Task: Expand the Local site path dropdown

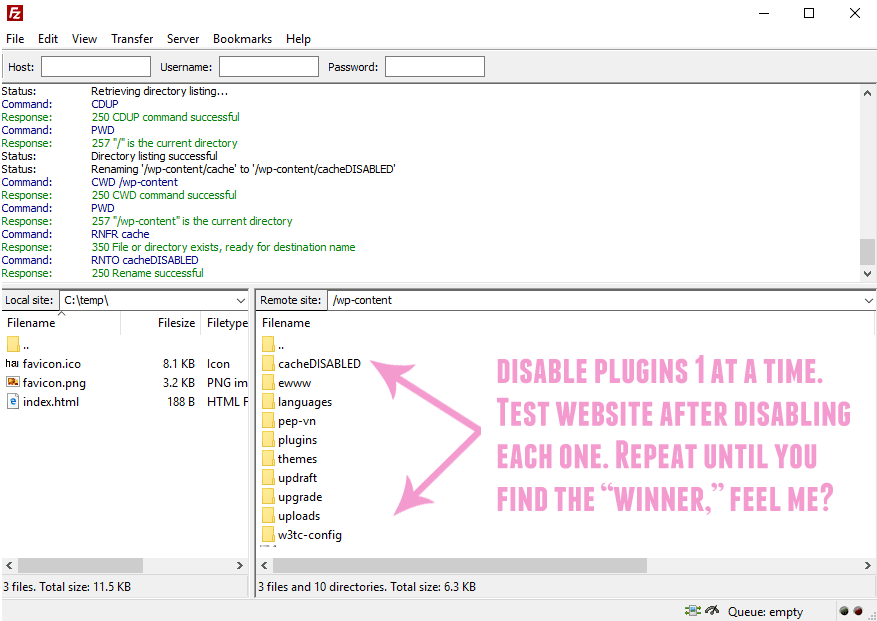Action: click(241, 300)
